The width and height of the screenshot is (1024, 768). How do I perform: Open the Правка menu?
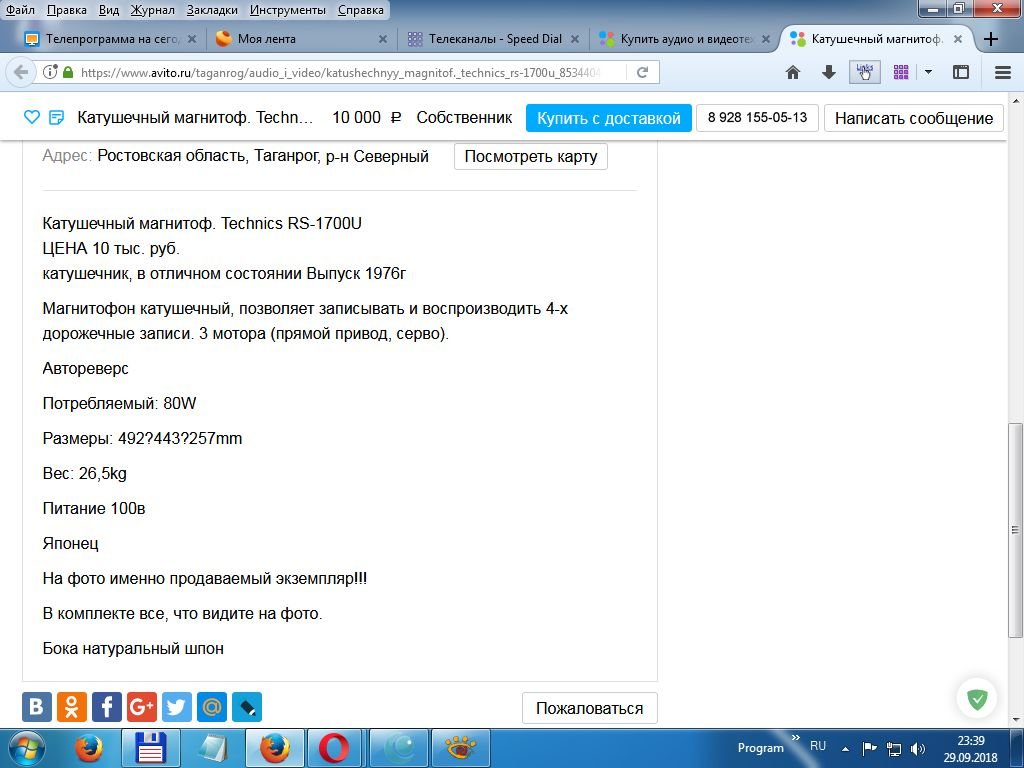point(67,10)
